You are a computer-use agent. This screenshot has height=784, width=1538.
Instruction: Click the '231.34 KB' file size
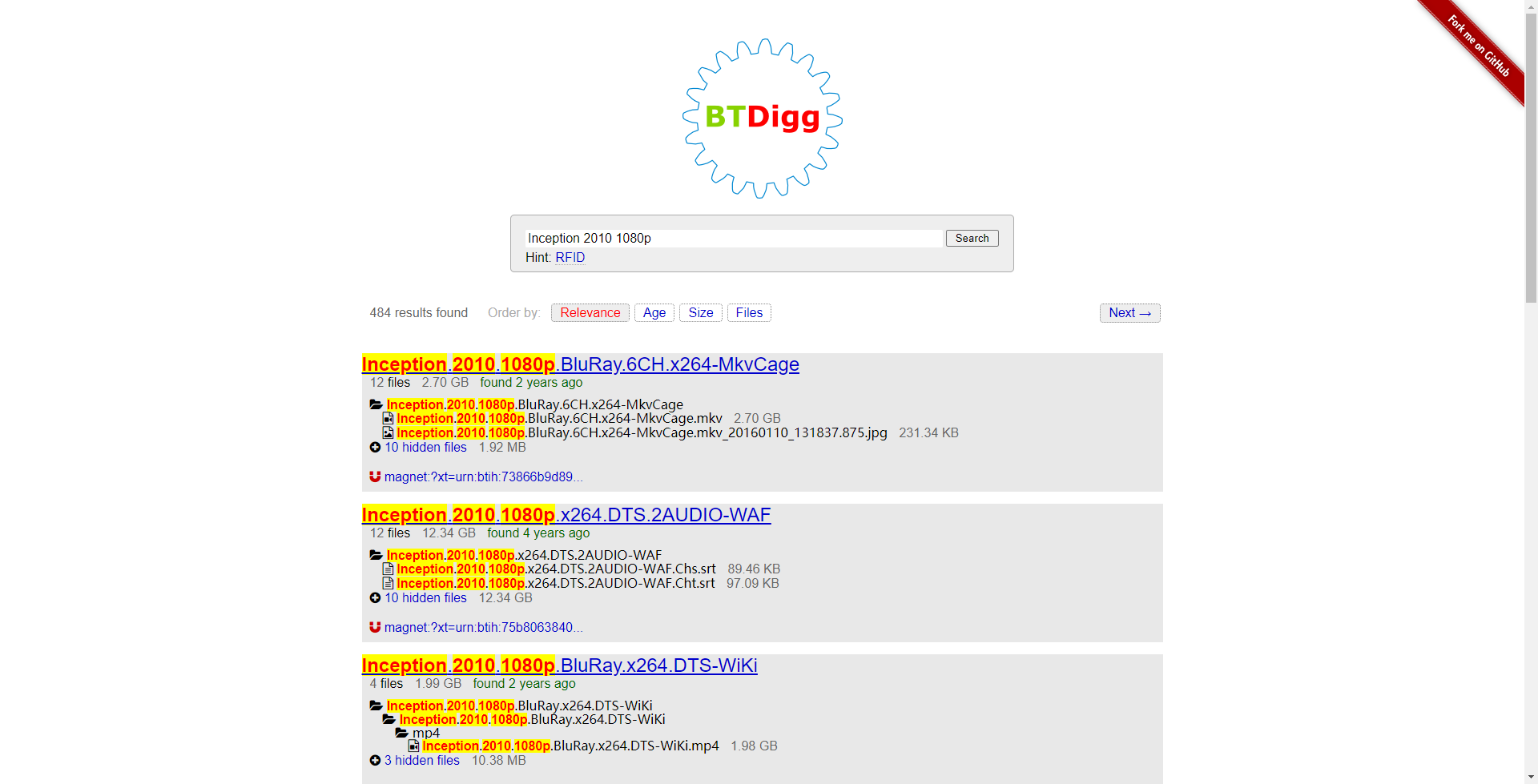(x=928, y=432)
